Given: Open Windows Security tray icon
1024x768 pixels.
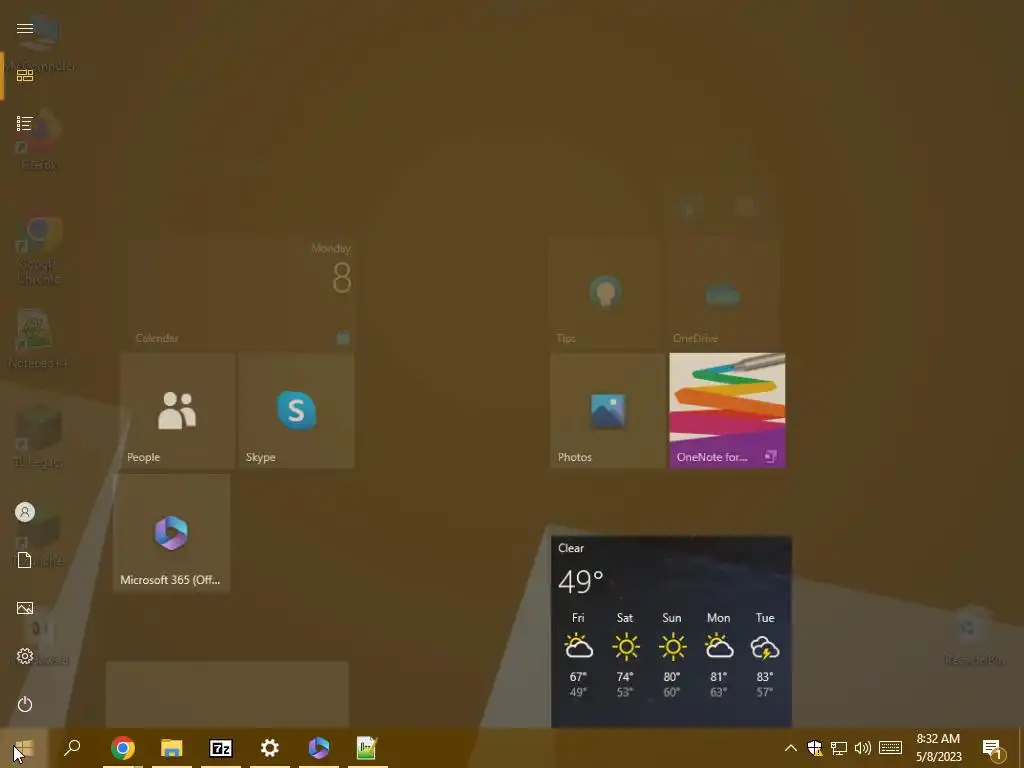Looking at the screenshot, I should point(814,748).
